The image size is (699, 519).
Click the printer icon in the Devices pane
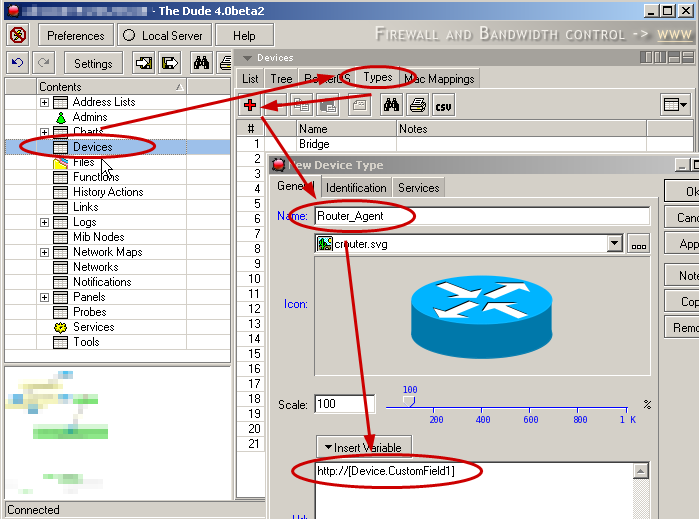[x=418, y=105]
